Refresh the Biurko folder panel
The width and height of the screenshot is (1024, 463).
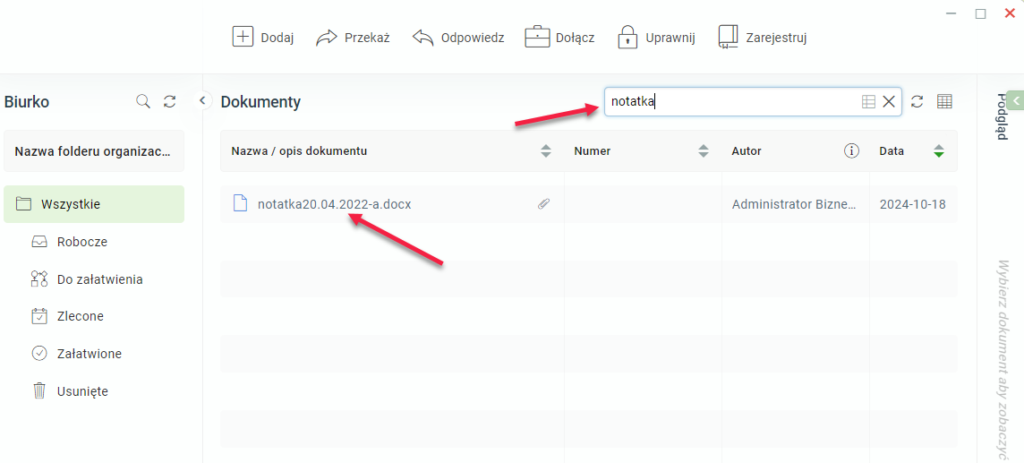tap(170, 101)
